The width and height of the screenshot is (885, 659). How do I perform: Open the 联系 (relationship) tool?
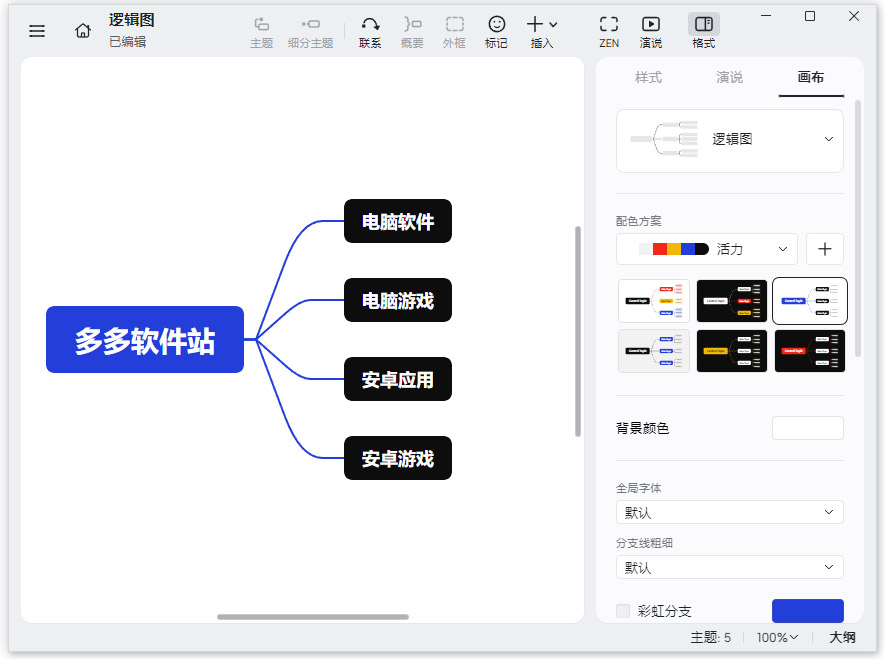tap(369, 30)
